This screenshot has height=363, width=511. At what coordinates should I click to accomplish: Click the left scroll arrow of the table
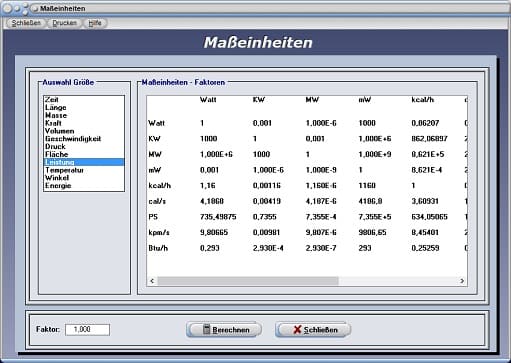152,281
